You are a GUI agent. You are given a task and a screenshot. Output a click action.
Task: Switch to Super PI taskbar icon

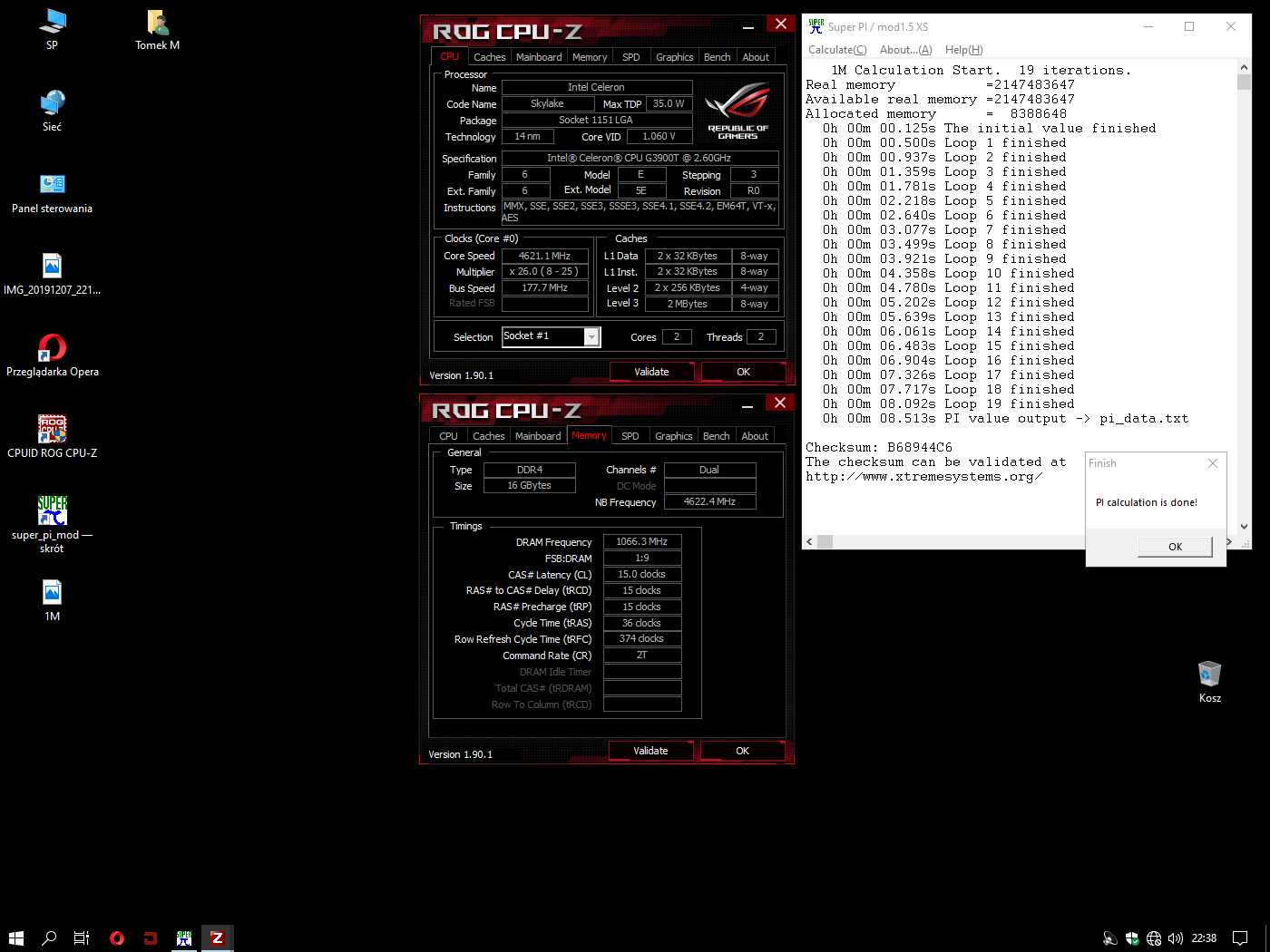pos(184,938)
